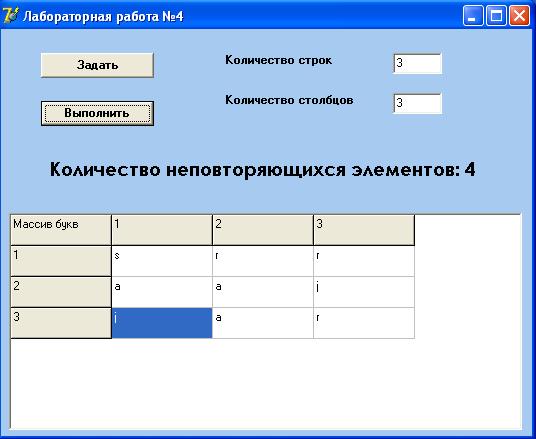Click row header 3 of the grid
536x439 pixels.
pos(61,323)
